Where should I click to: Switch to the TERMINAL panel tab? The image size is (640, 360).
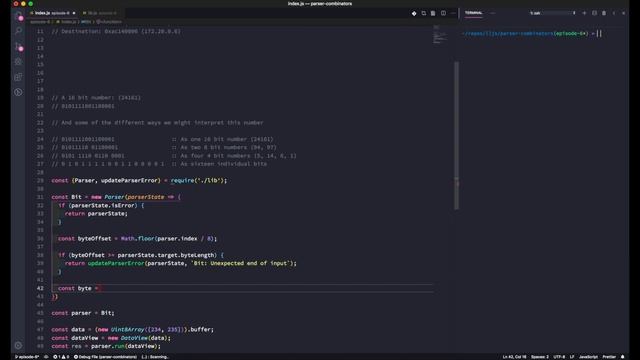473,13
